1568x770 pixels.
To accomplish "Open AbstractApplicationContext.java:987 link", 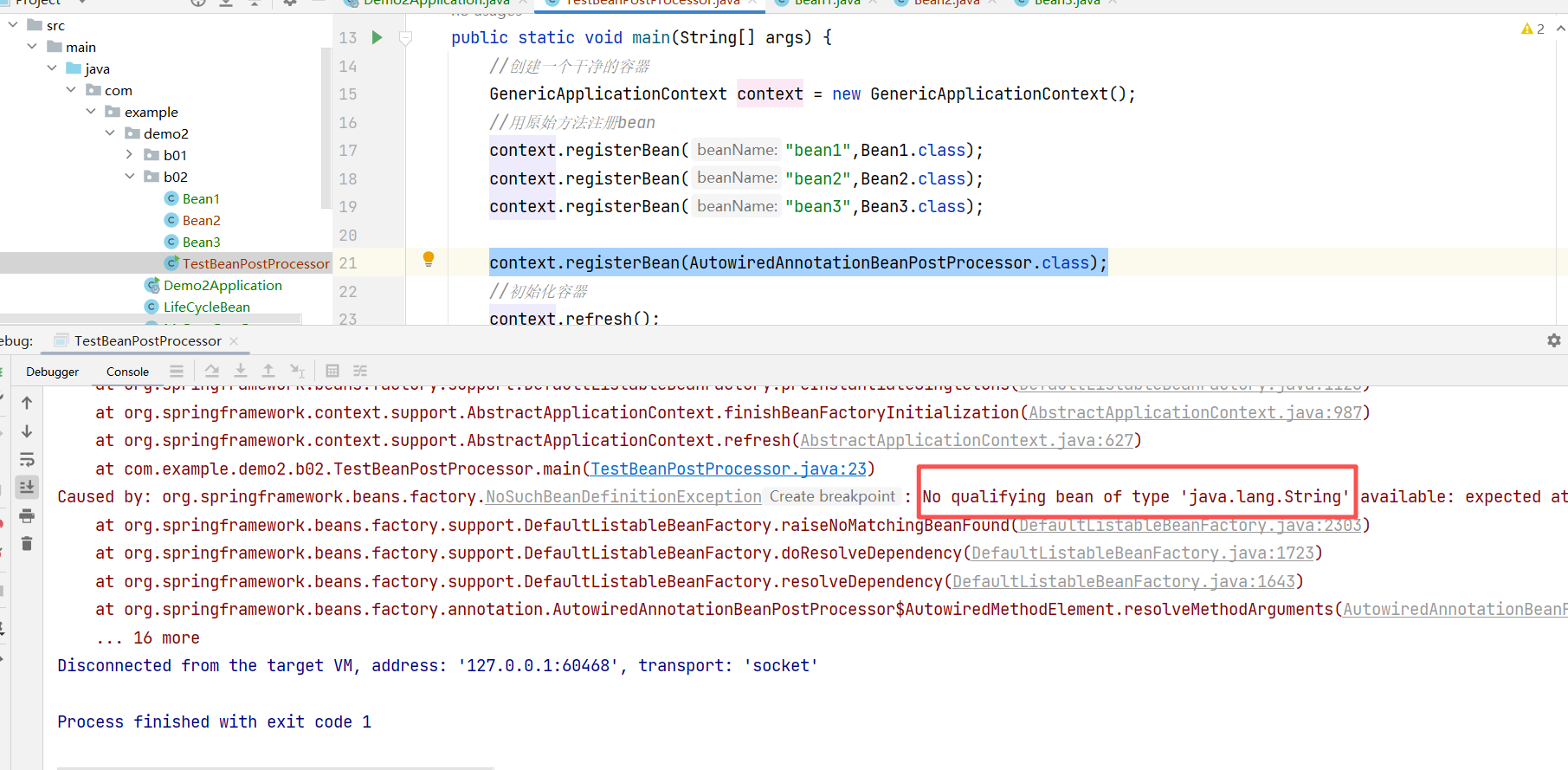I will point(1195,412).
